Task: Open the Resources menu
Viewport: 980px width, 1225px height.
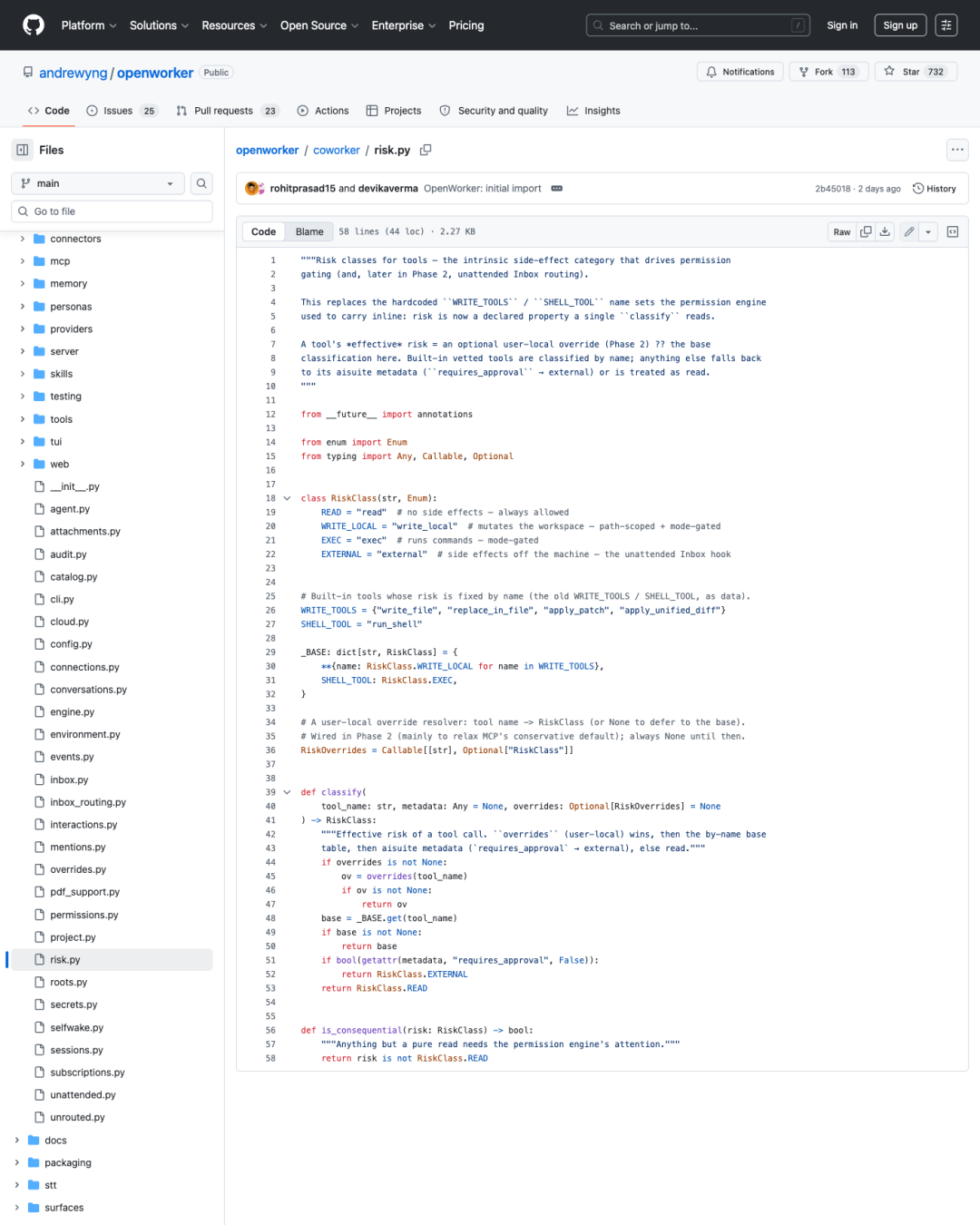Action: (x=234, y=25)
